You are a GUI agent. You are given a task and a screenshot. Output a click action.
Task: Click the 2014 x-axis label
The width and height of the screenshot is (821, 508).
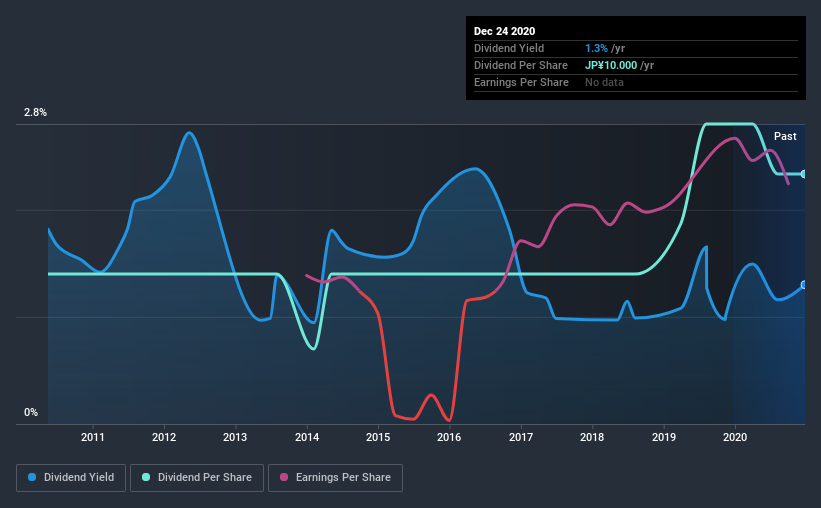[307, 437]
